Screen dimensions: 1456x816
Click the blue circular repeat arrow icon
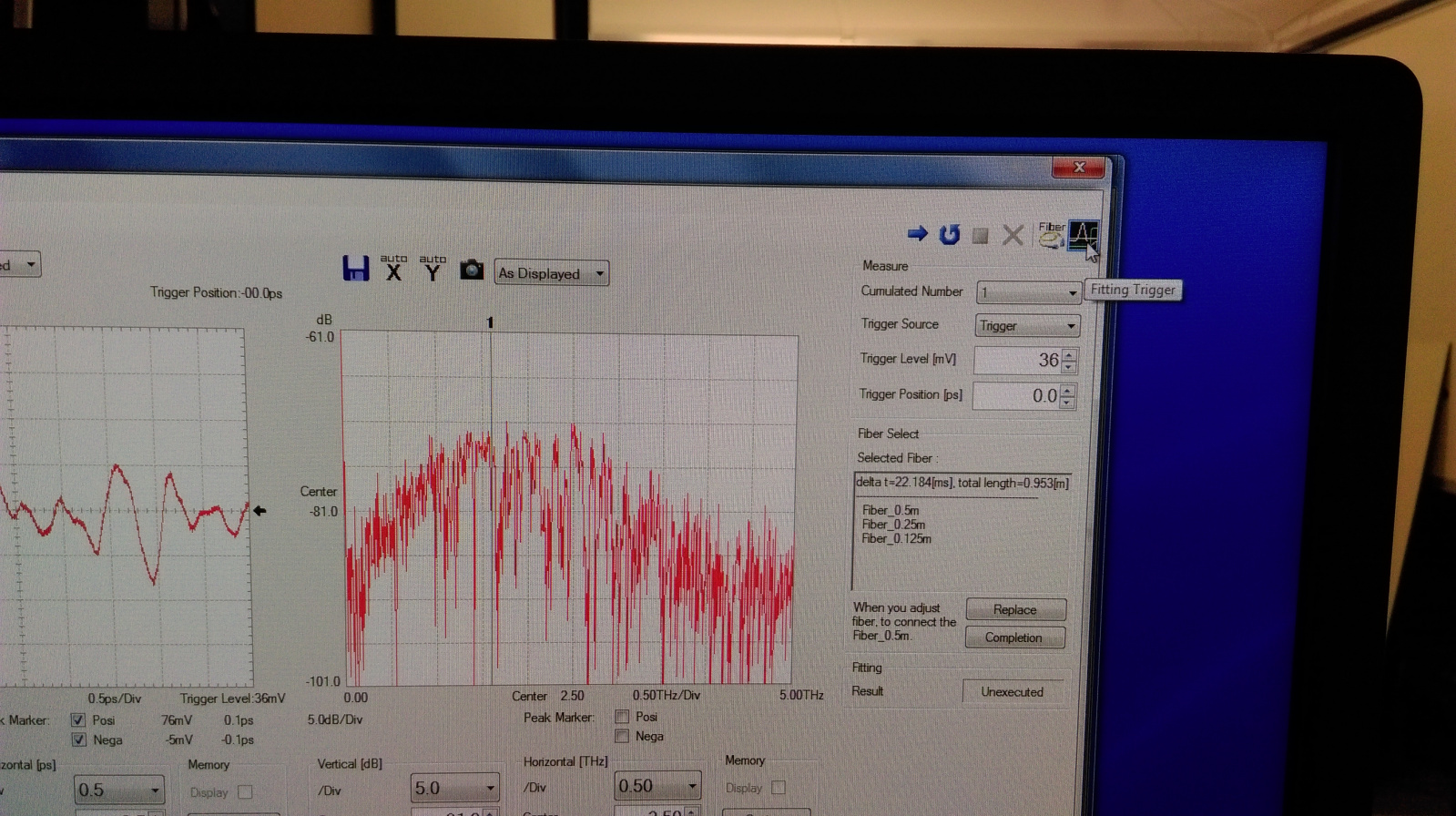(949, 235)
